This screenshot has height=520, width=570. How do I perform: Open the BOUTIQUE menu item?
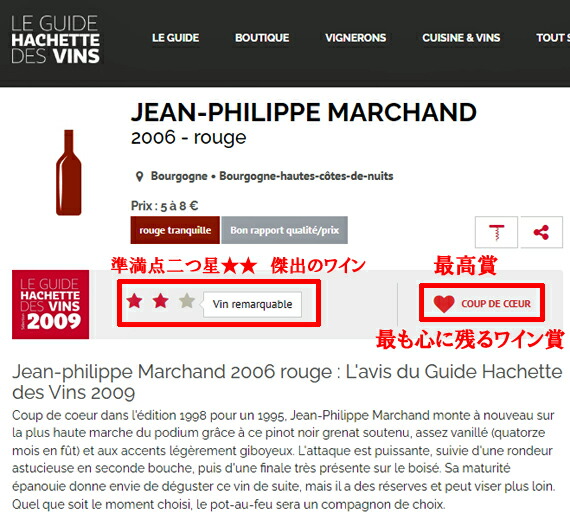pos(262,38)
